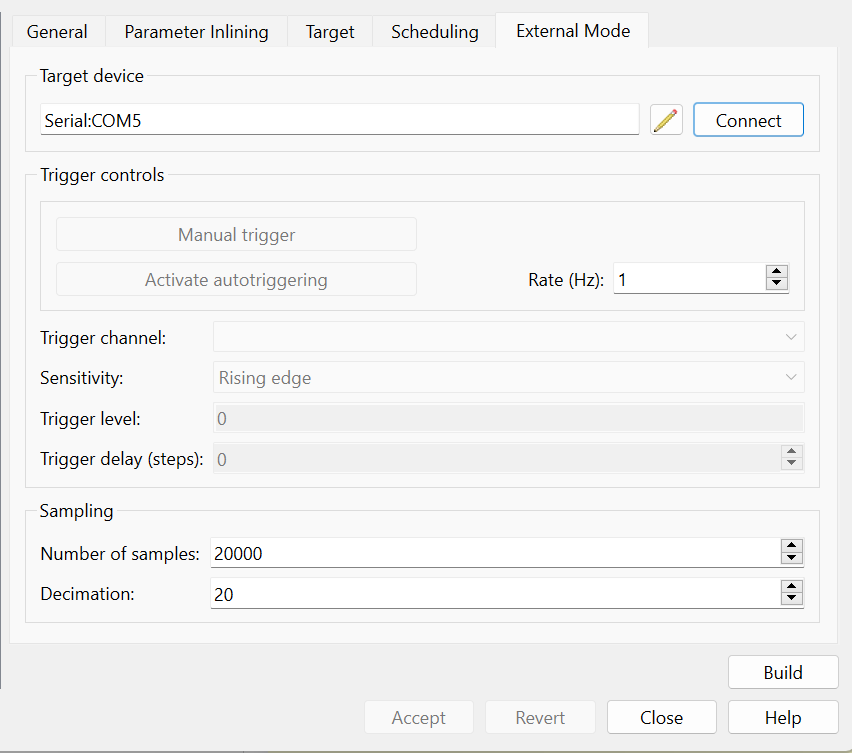
Task: Click the Build button
Action: (783, 672)
